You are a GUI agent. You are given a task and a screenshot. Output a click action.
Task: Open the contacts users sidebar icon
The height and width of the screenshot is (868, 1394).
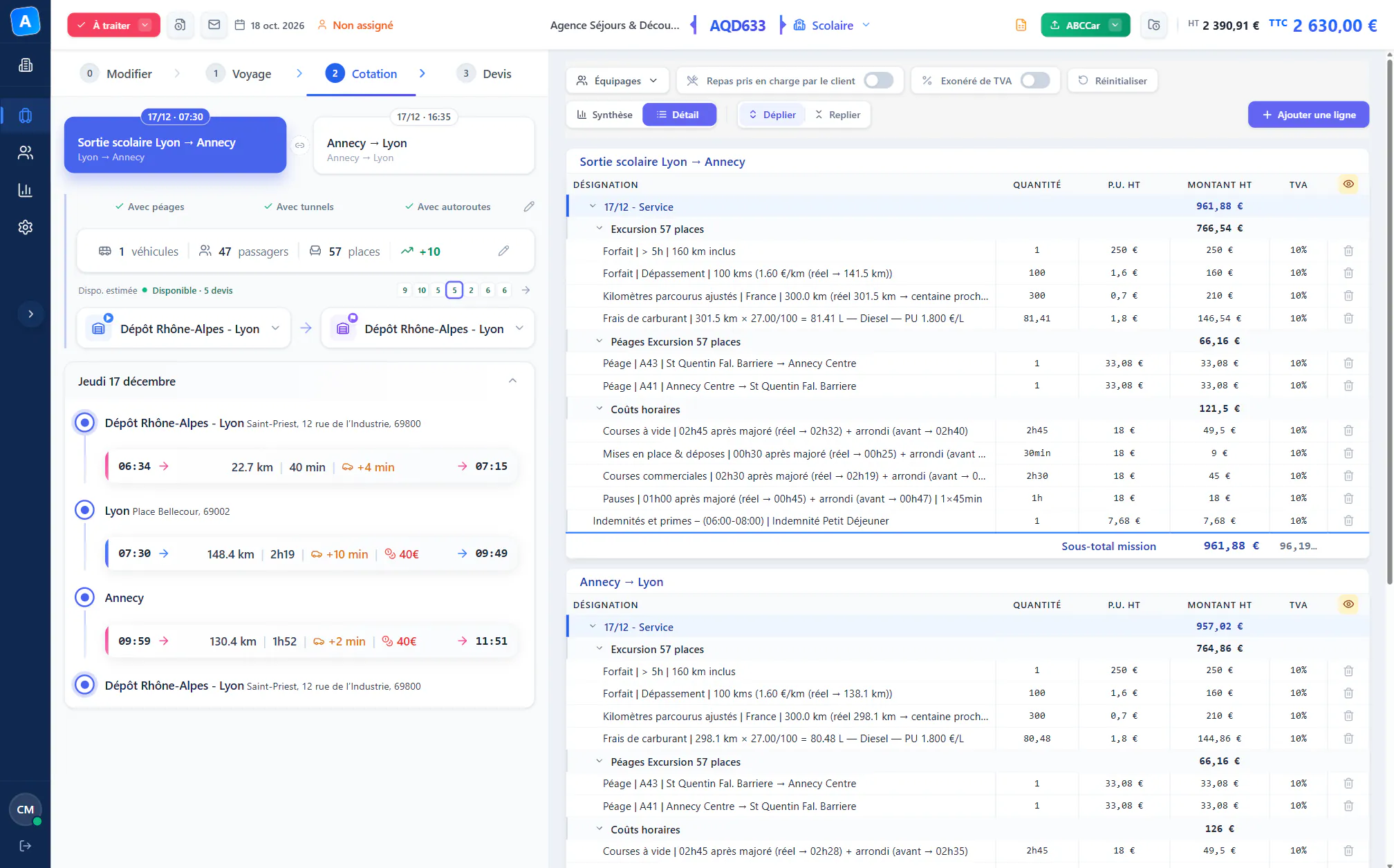click(26, 153)
